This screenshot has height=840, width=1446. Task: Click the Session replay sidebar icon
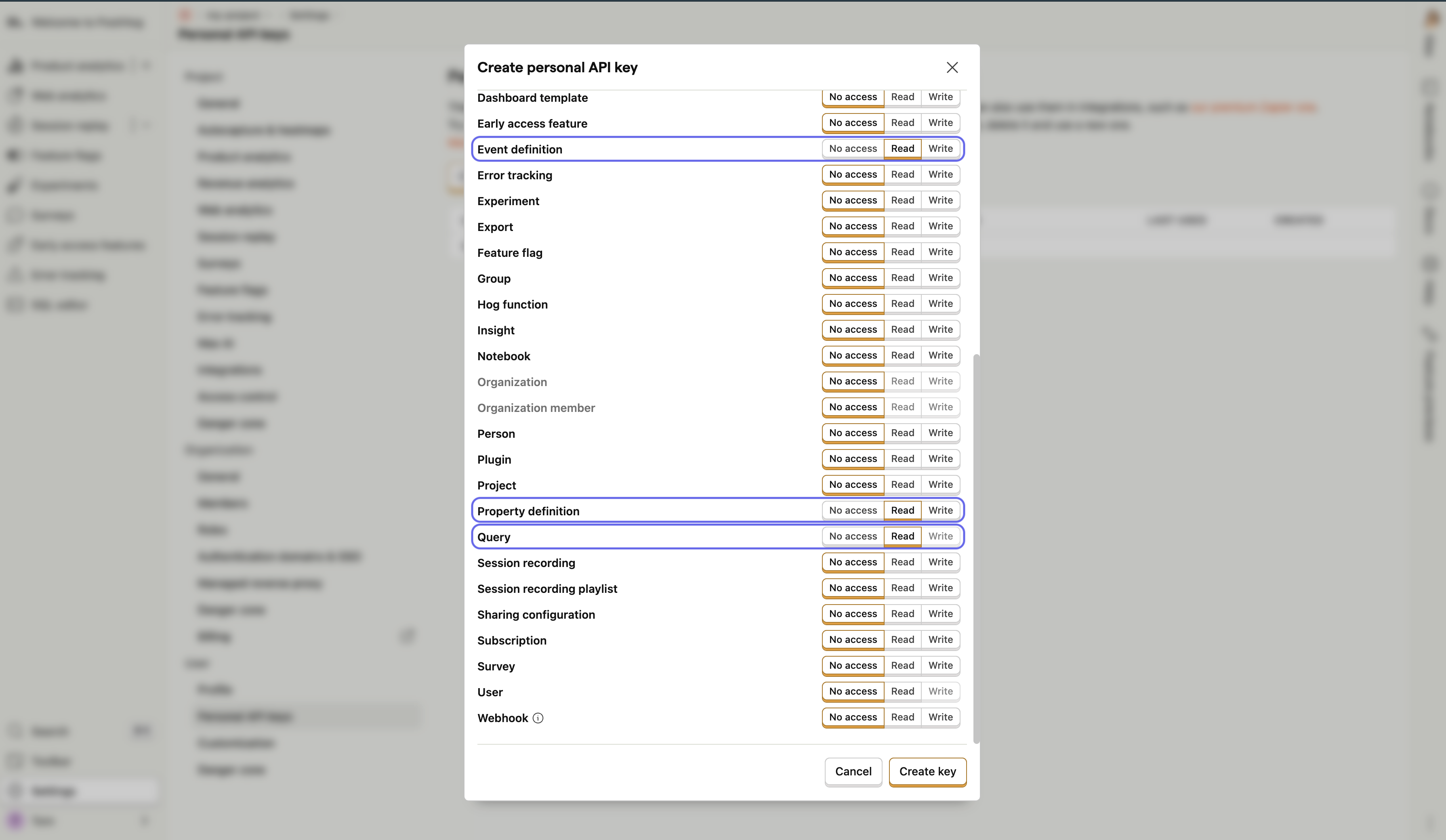coord(15,126)
